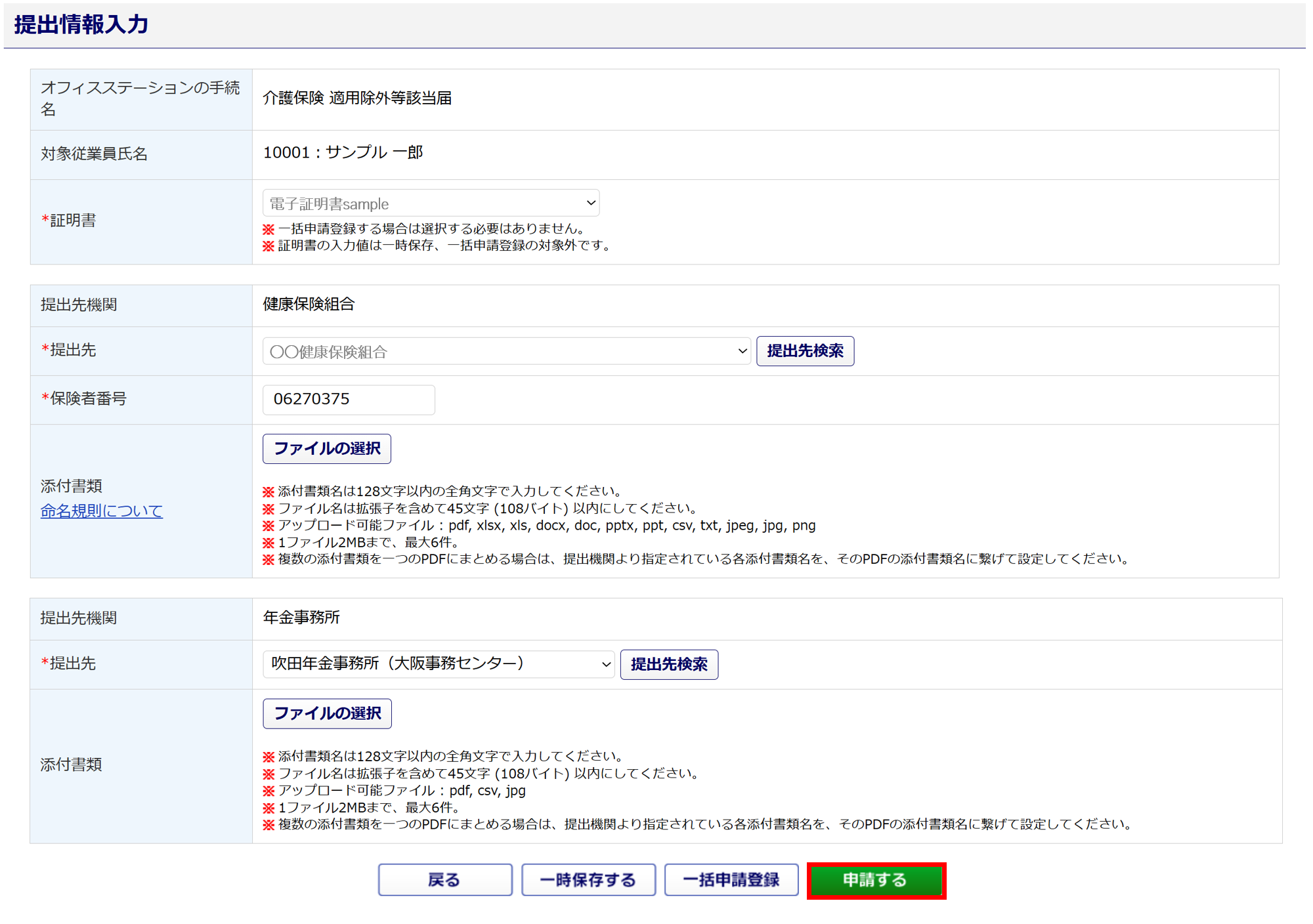Viewport: 1313px width, 924px height.
Task: Click the employee name 10001：サンプル 一郎
Action: click(343, 153)
